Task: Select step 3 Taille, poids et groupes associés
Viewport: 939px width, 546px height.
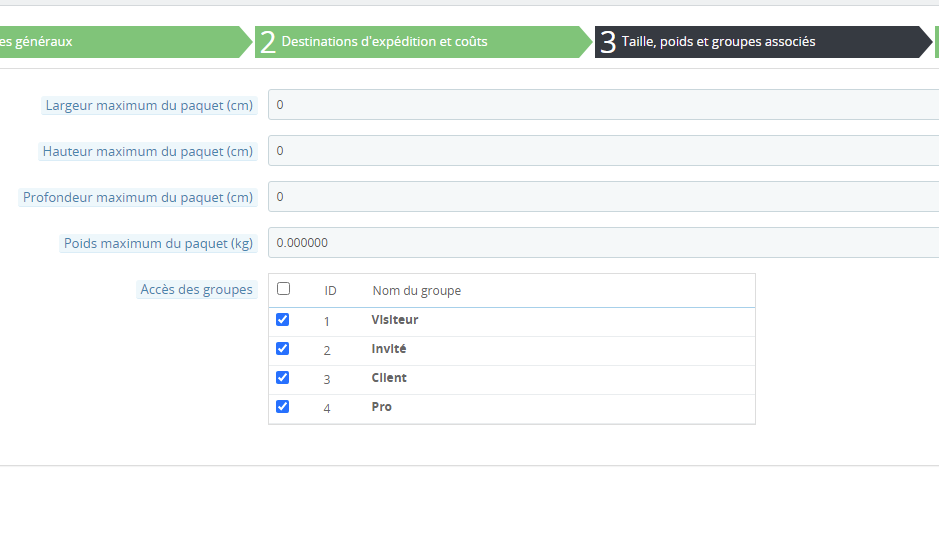Action: click(760, 42)
